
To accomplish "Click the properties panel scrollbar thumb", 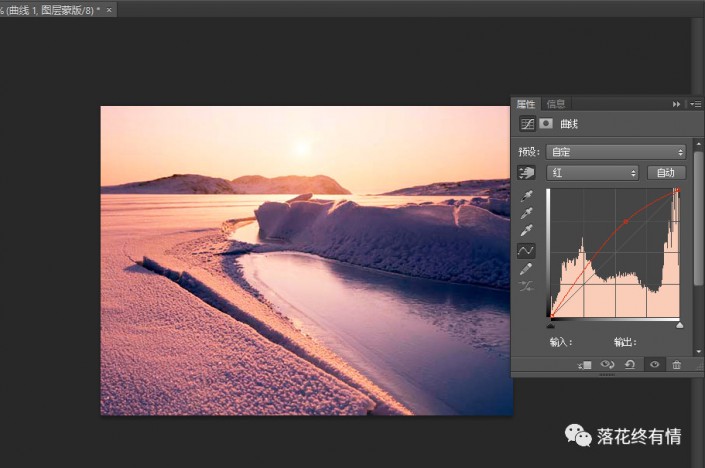I will pos(698,218).
